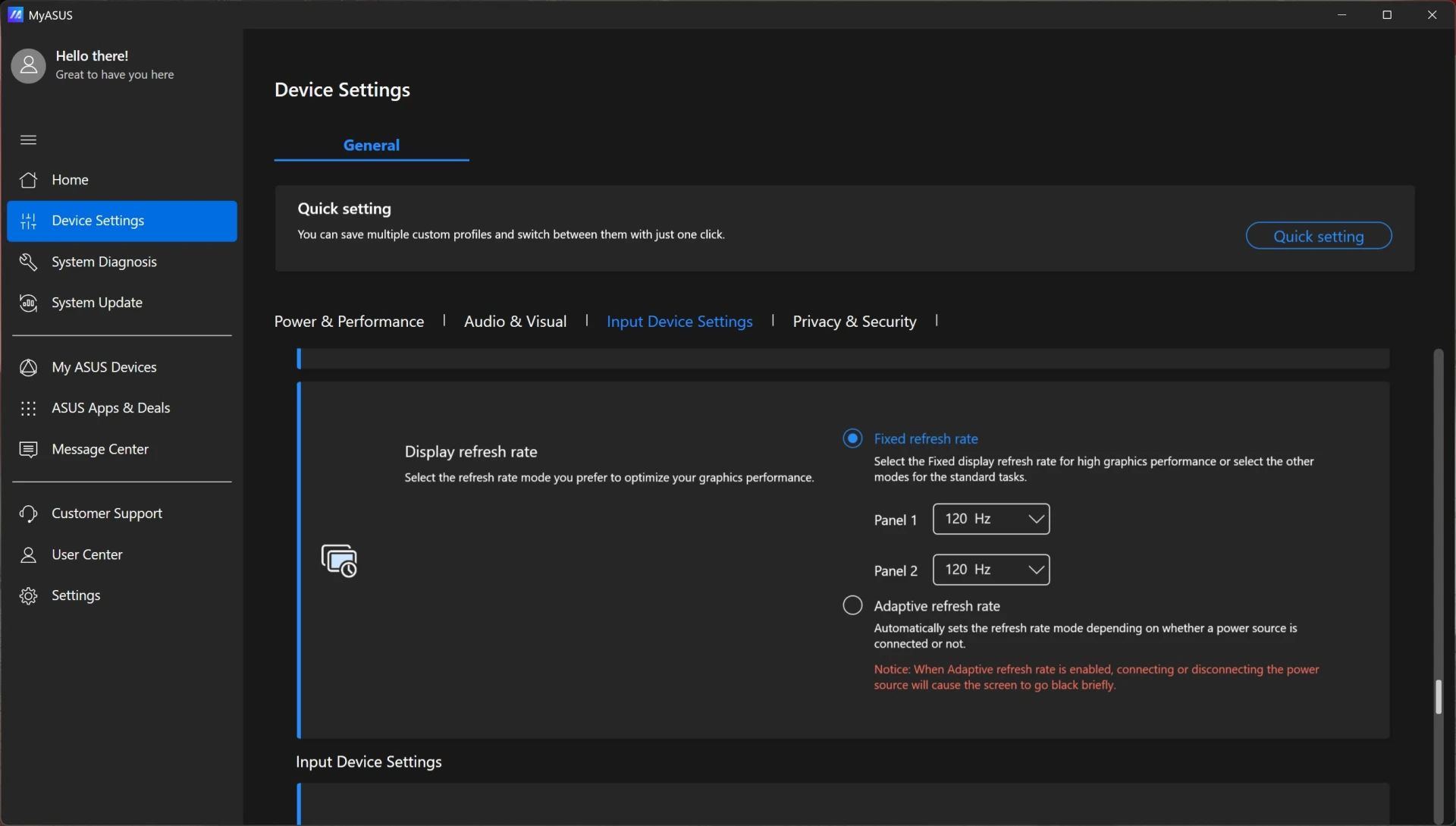Click the Device Settings sliders icon
Screen dimensions: 1456x826
28,221
